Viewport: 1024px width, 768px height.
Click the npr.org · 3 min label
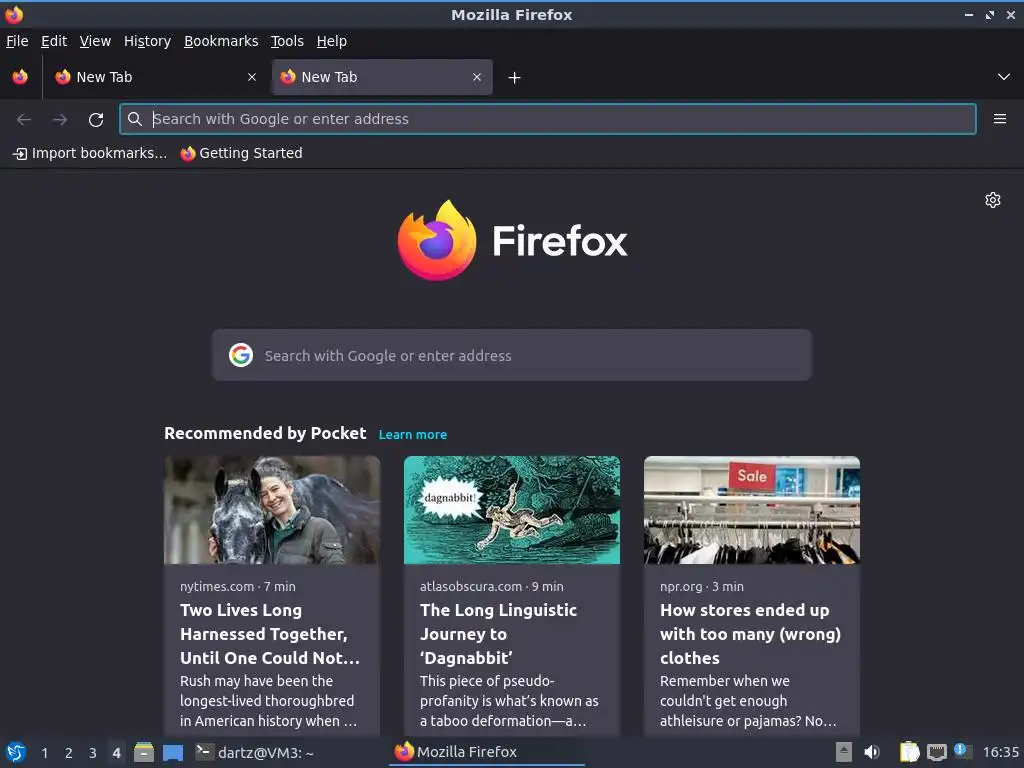click(x=701, y=586)
